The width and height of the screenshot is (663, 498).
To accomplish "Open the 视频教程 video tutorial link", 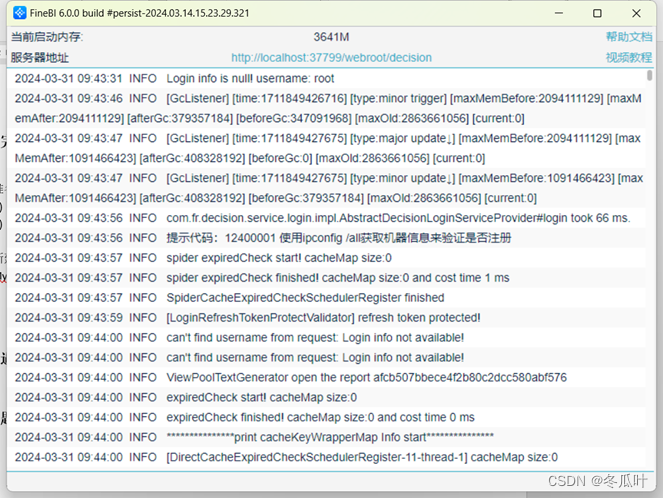I will pos(629,57).
